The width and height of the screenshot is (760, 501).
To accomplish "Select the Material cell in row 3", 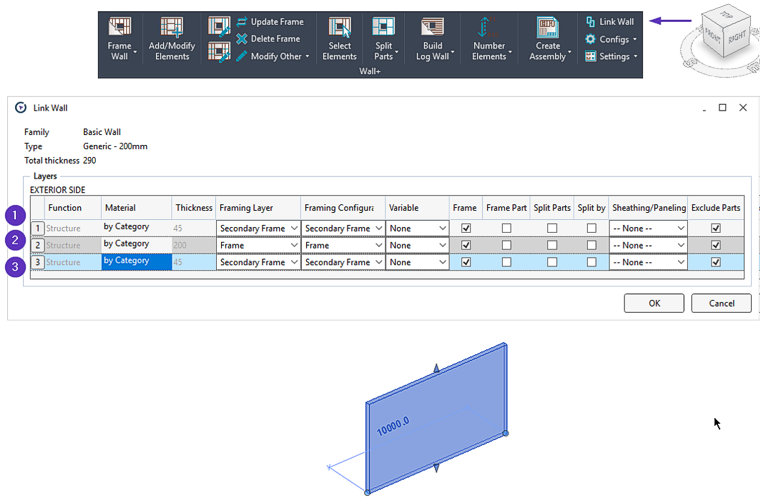I will (x=135, y=262).
